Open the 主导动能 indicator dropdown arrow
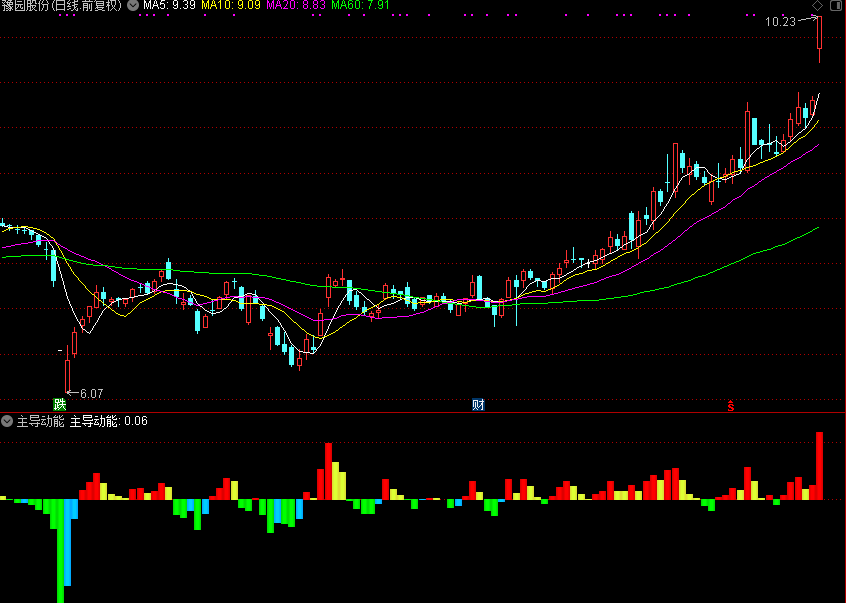This screenshot has width=846, height=603. pyautogui.click(x=7, y=421)
